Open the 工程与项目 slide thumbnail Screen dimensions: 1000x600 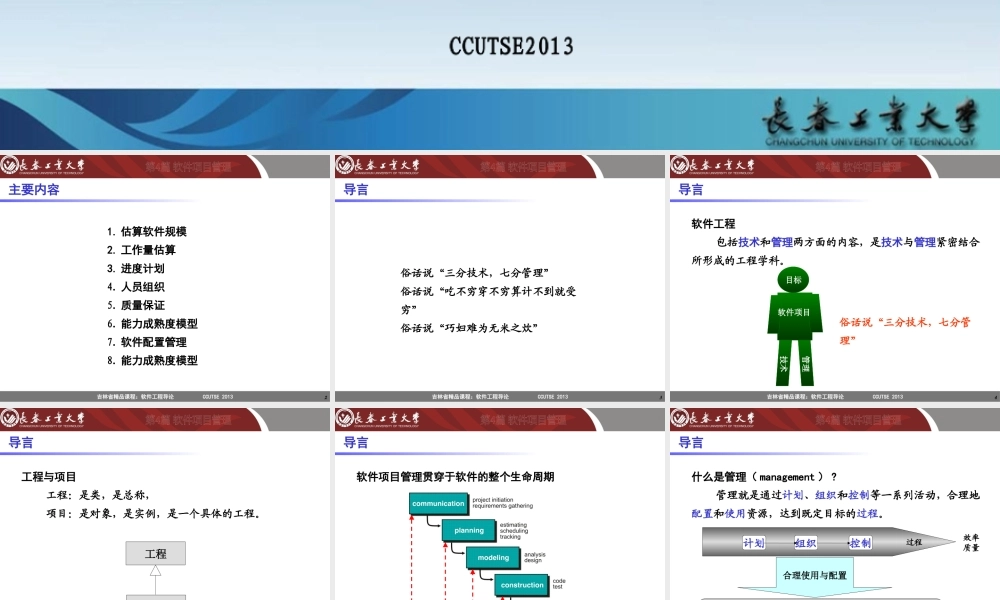[x=165, y=504]
